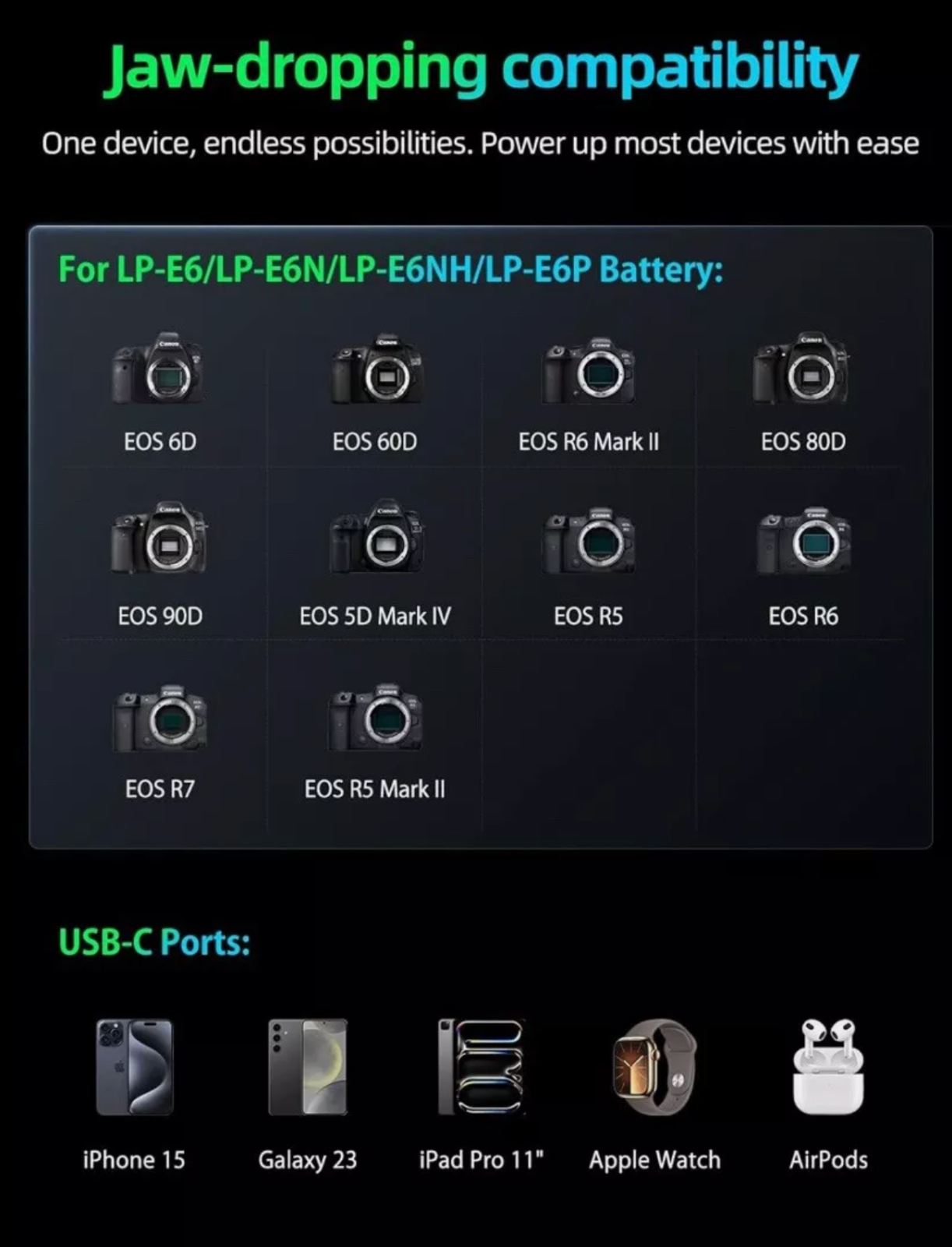Click the EOS R6 Mark II camera
Screen dimensions: 952x1247
point(589,370)
